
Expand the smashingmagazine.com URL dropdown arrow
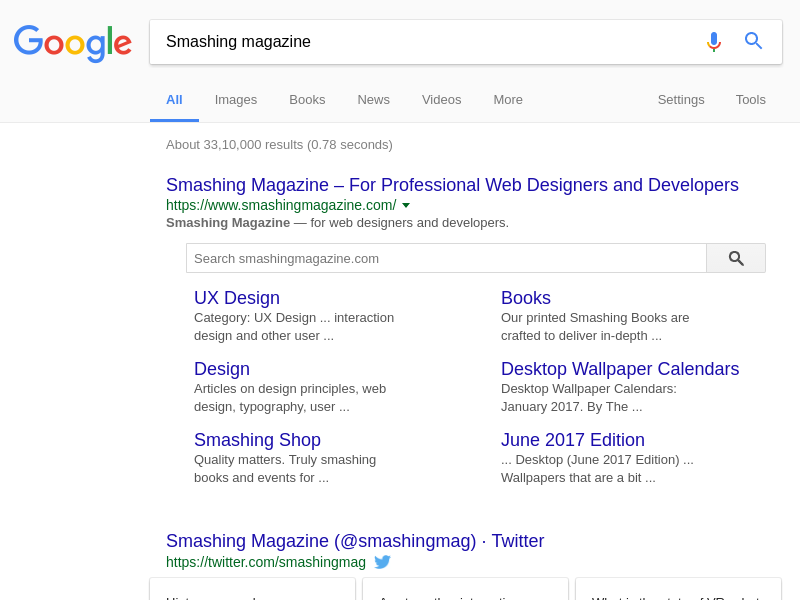[x=406, y=205]
